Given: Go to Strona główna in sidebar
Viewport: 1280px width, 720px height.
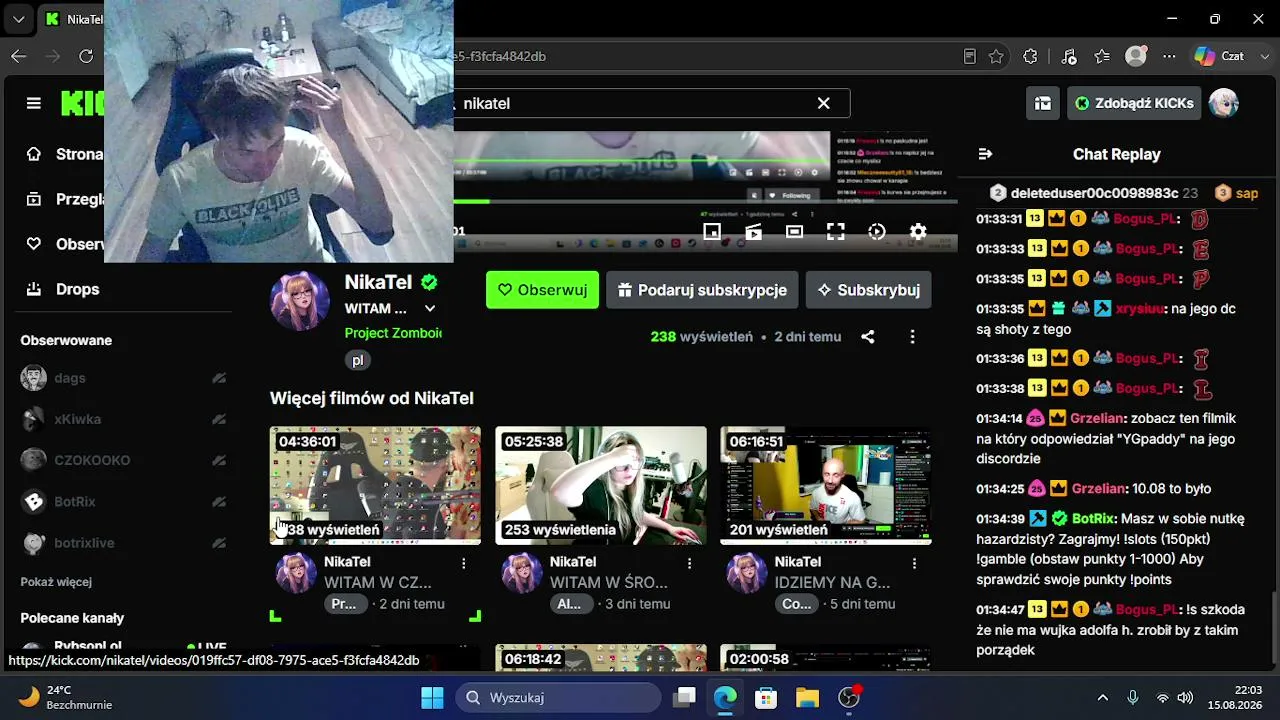Looking at the screenshot, I should pyautogui.click(x=64, y=154).
